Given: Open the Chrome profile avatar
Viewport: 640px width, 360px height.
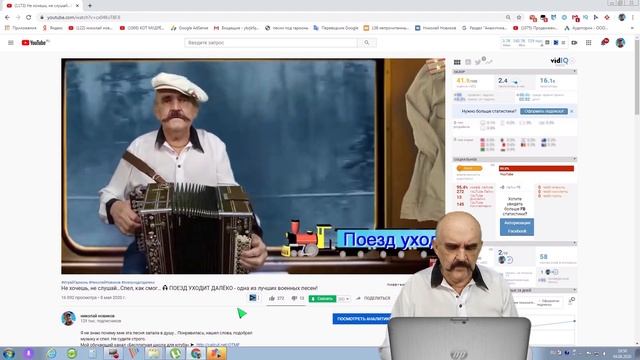Looking at the screenshot, I should coord(622,18).
